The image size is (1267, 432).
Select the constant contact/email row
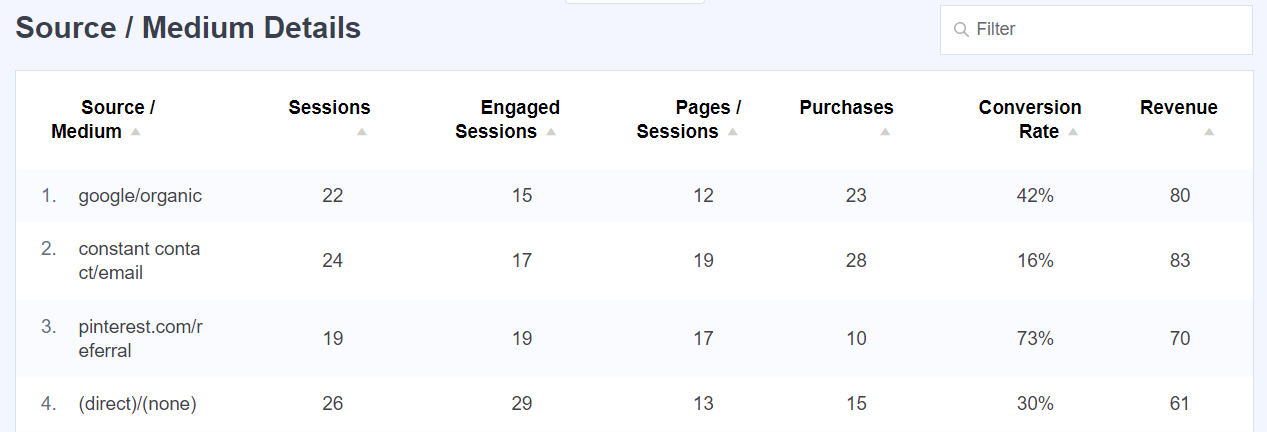coord(139,261)
